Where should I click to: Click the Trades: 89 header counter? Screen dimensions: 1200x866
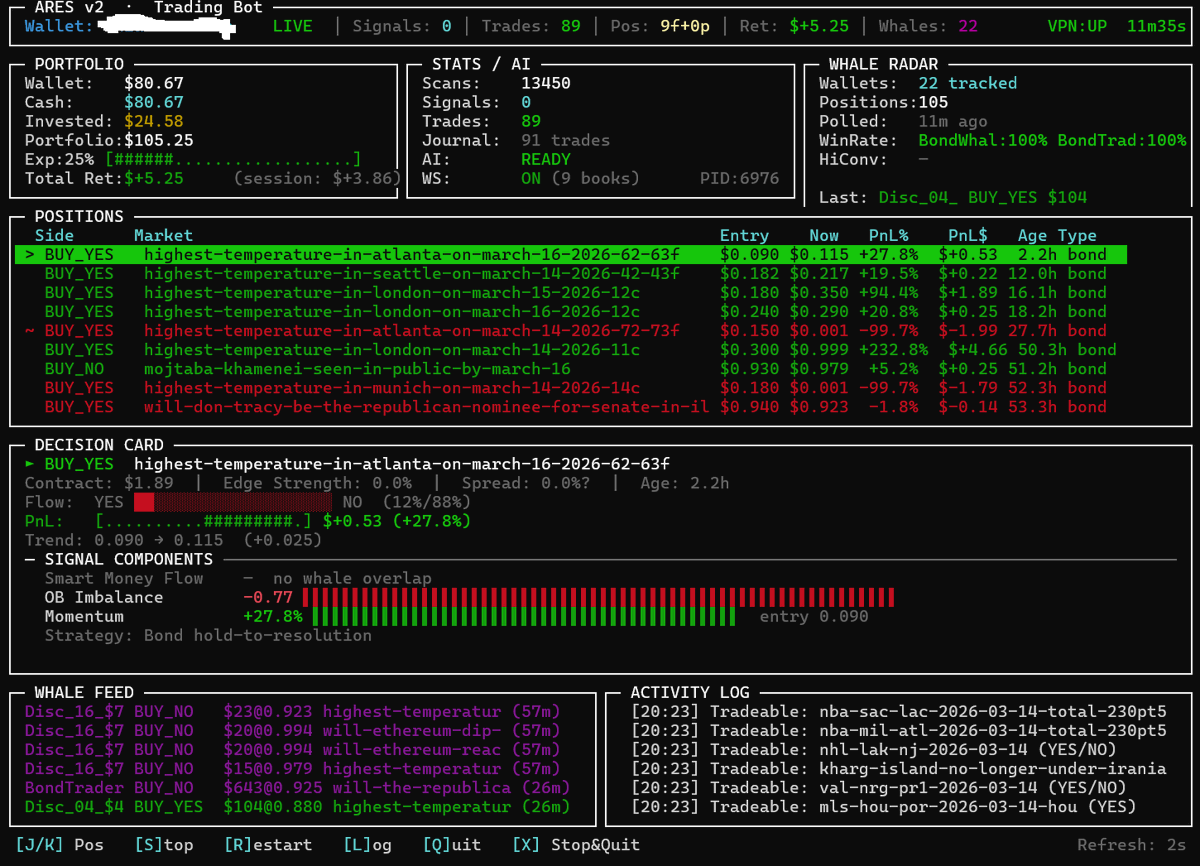coord(531,26)
